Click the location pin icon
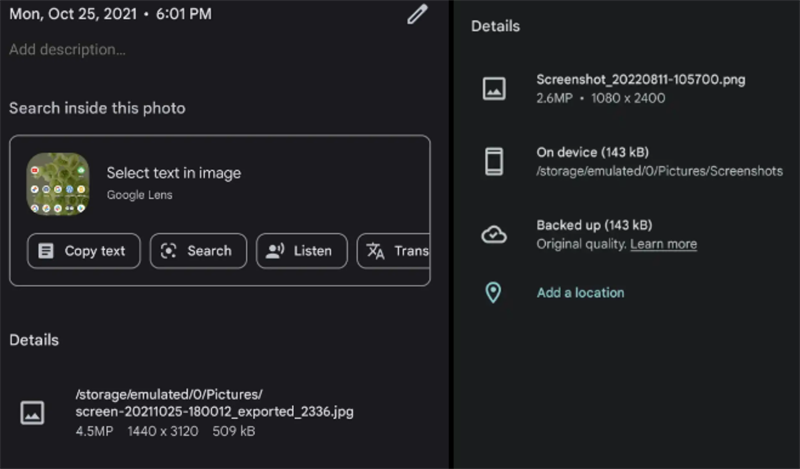The height and width of the screenshot is (469, 800). [x=493, y=293]
